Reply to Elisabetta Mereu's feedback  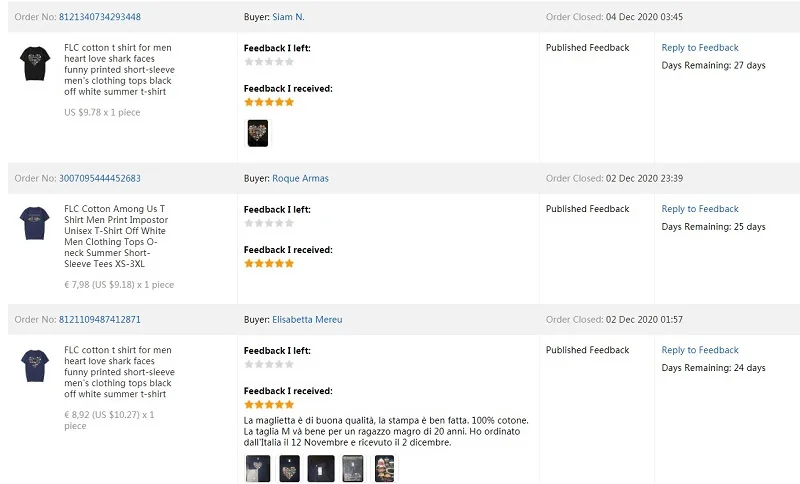[700, 350]
